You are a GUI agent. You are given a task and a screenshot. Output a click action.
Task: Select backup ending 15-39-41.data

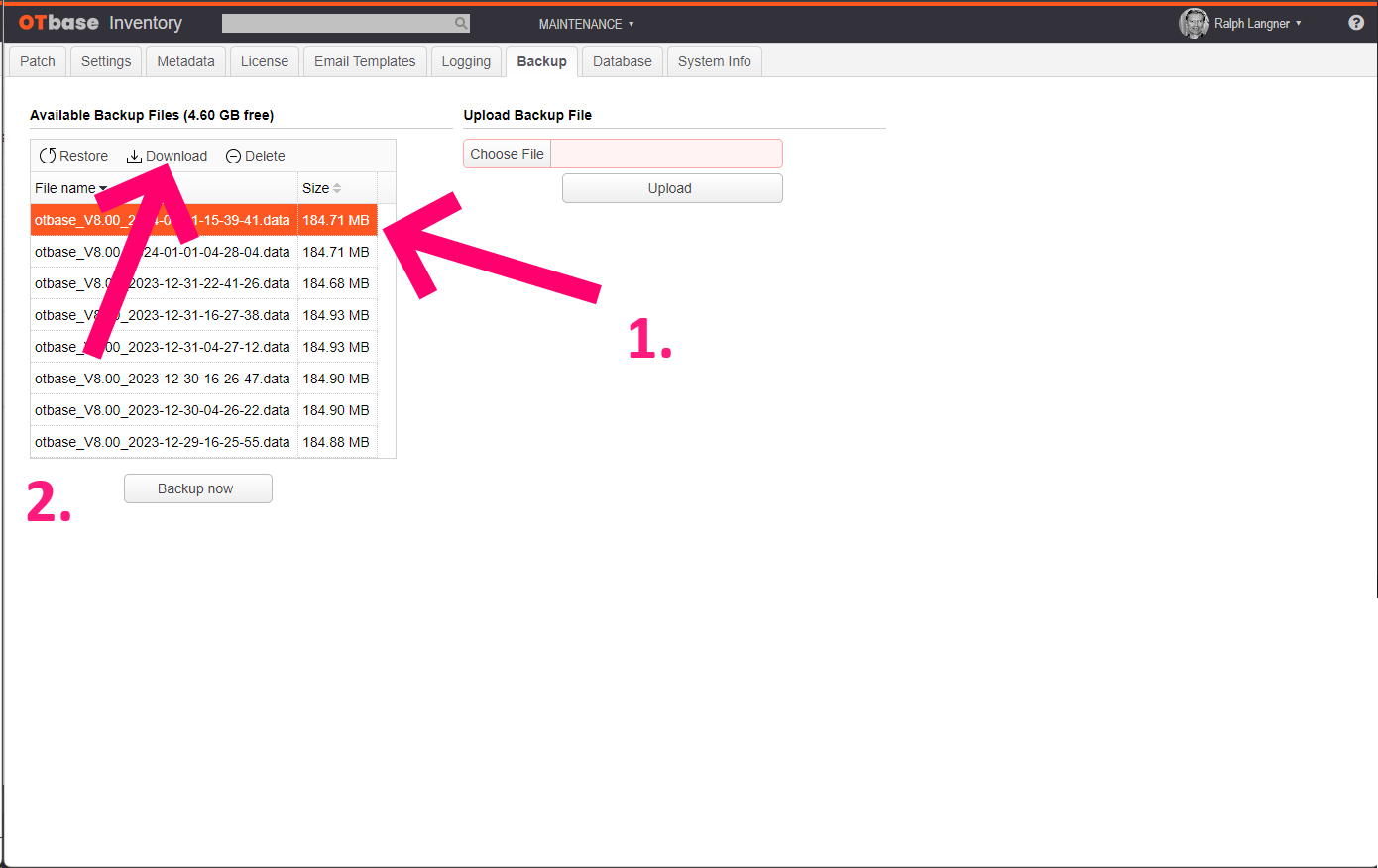coord(164,220)
